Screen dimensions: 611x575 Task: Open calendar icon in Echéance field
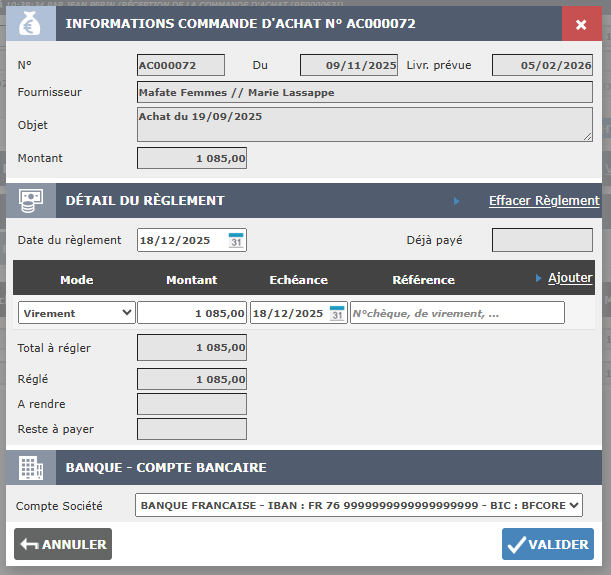click(x=337, y=313)
